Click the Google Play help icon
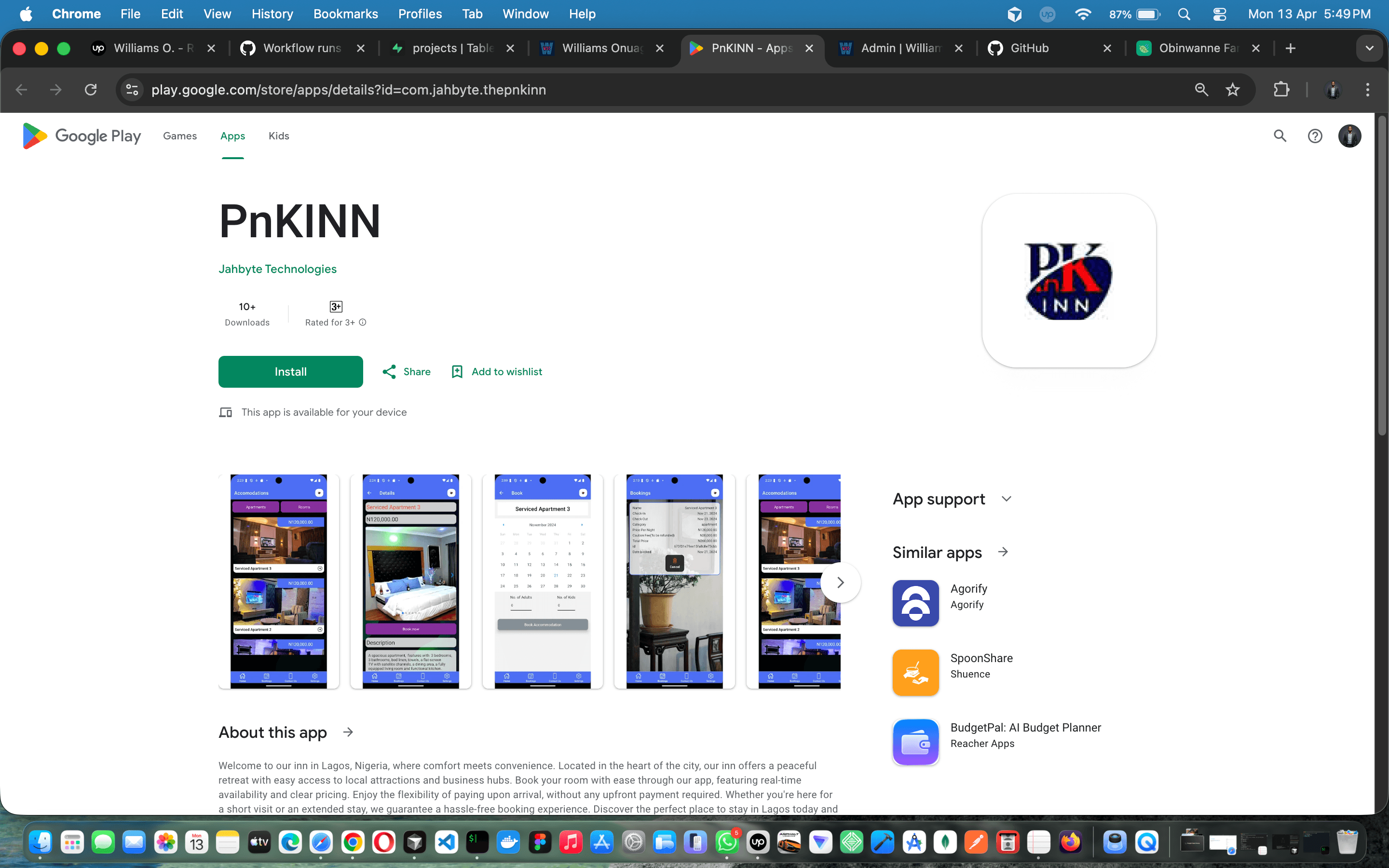 (x=1315, y=136)
